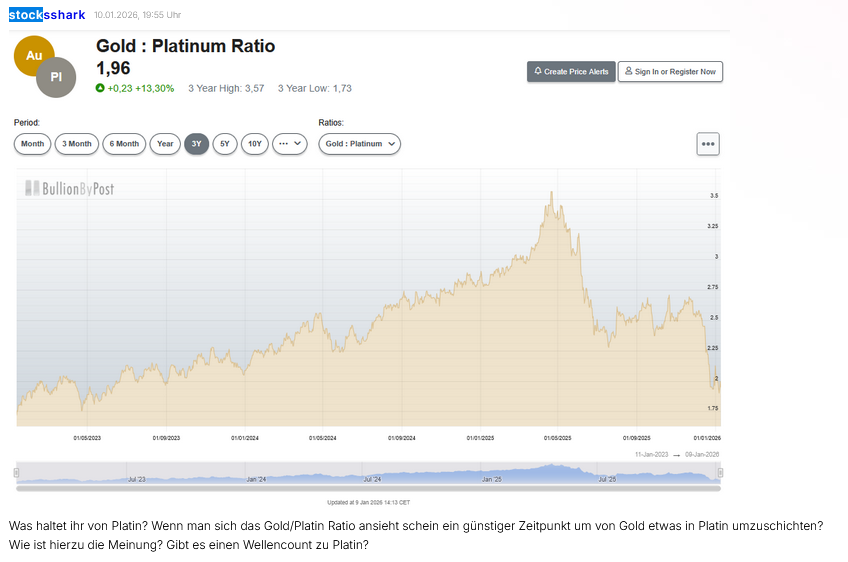The height and width of the screenshot is (562, 848).
Task: Click Create Price Alerts button
Action: (571, 72)
